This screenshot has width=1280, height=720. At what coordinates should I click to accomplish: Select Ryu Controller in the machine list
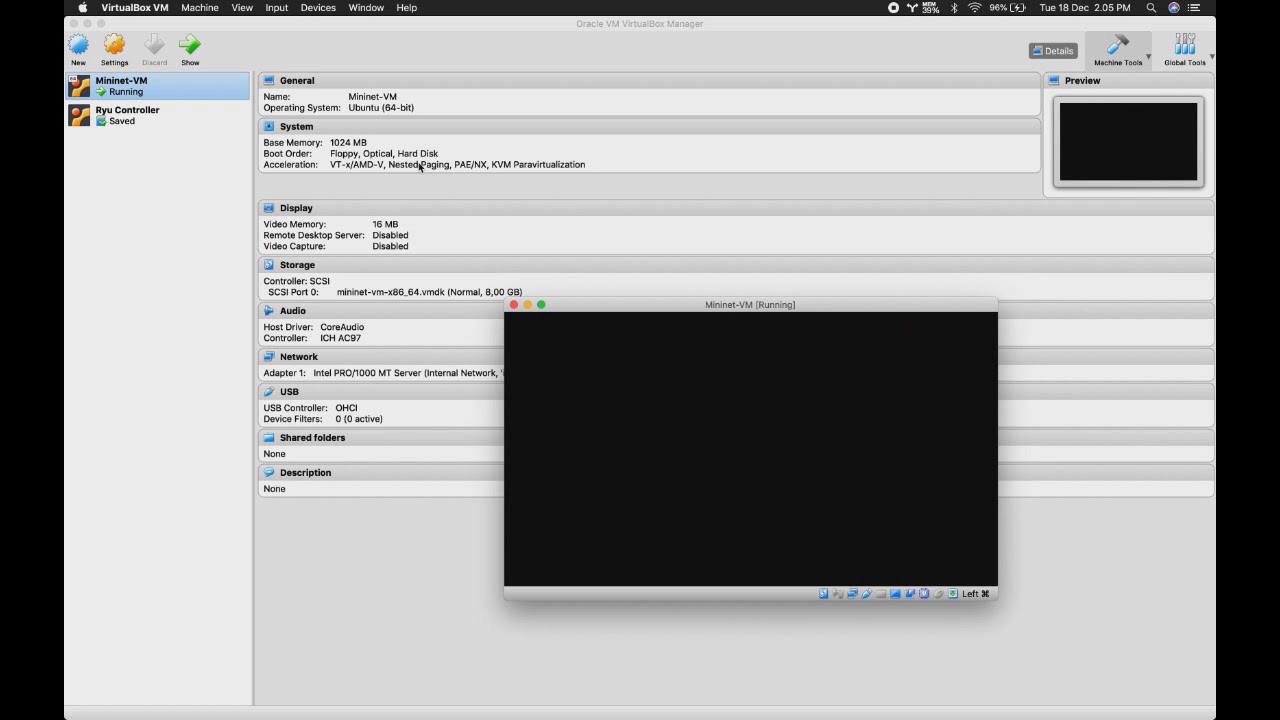coord(158,115)
